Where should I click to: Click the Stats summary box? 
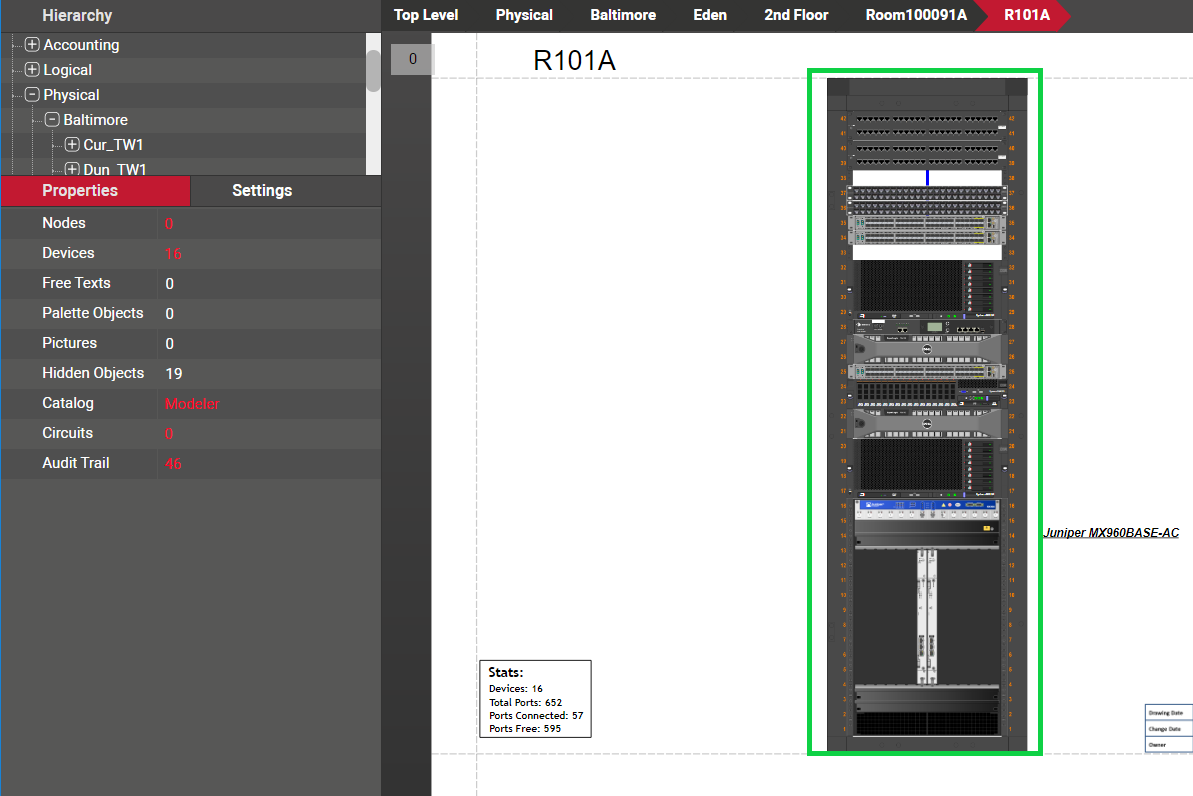535,699
